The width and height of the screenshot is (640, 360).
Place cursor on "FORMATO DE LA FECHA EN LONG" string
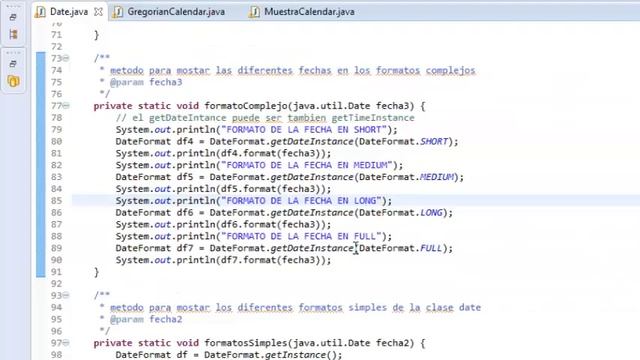(300, 201)
